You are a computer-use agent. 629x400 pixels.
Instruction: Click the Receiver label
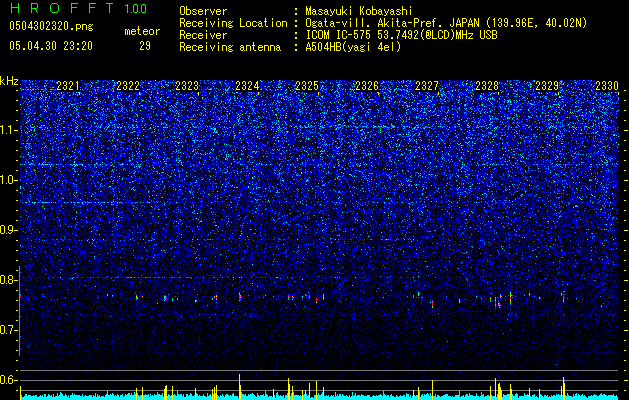pos(203,35)
